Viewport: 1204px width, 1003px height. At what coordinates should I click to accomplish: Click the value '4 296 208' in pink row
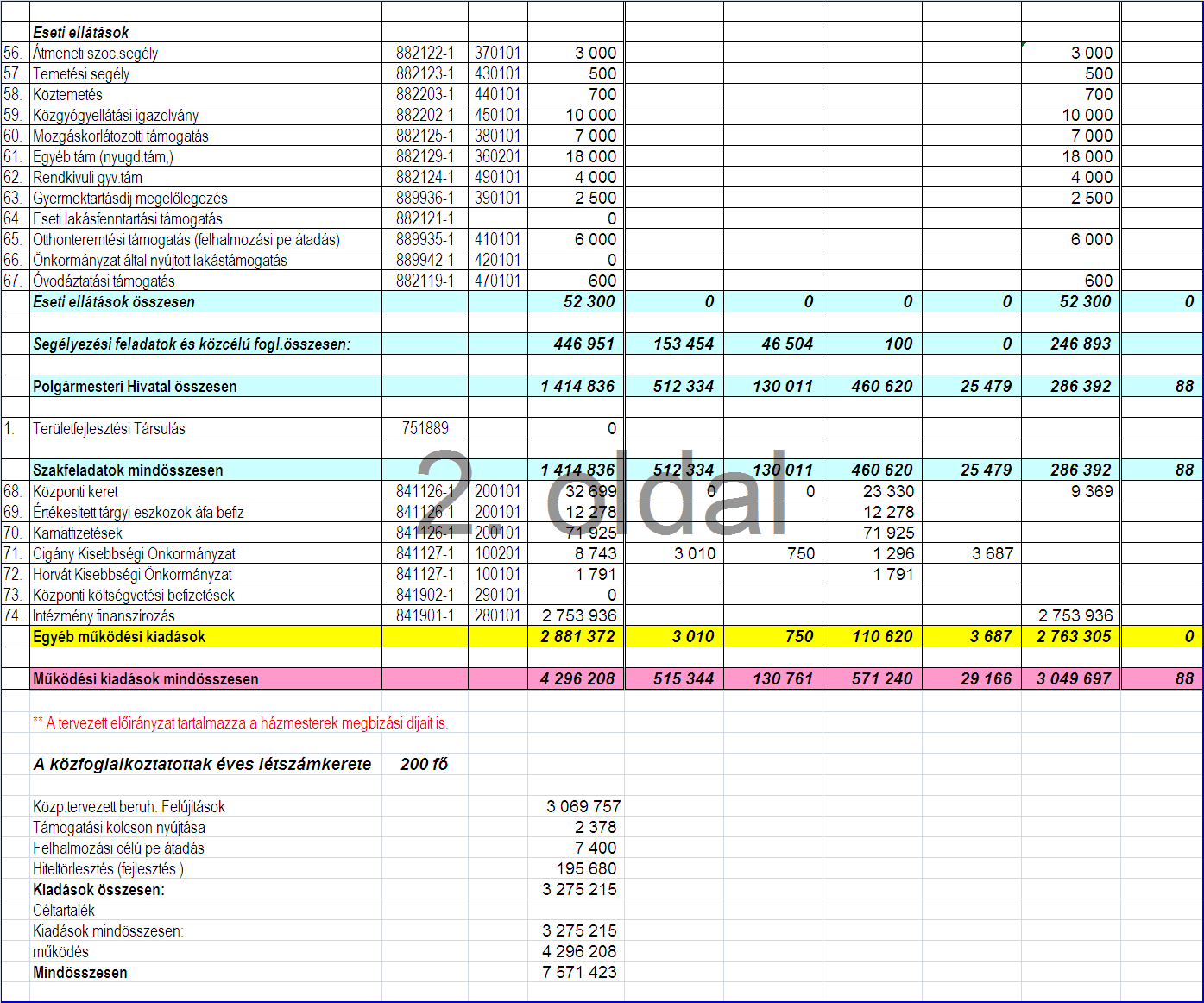click(578, 678)
